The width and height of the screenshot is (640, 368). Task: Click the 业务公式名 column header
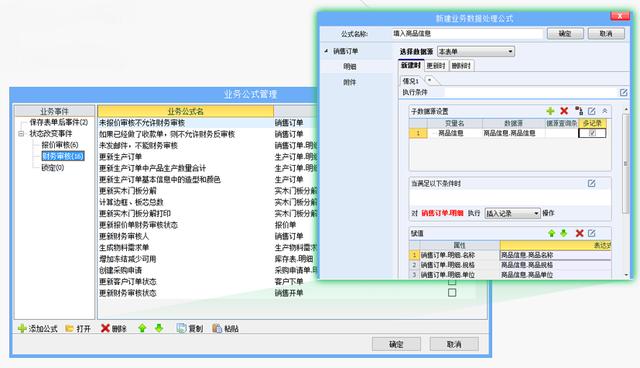(x=185, y=111)
